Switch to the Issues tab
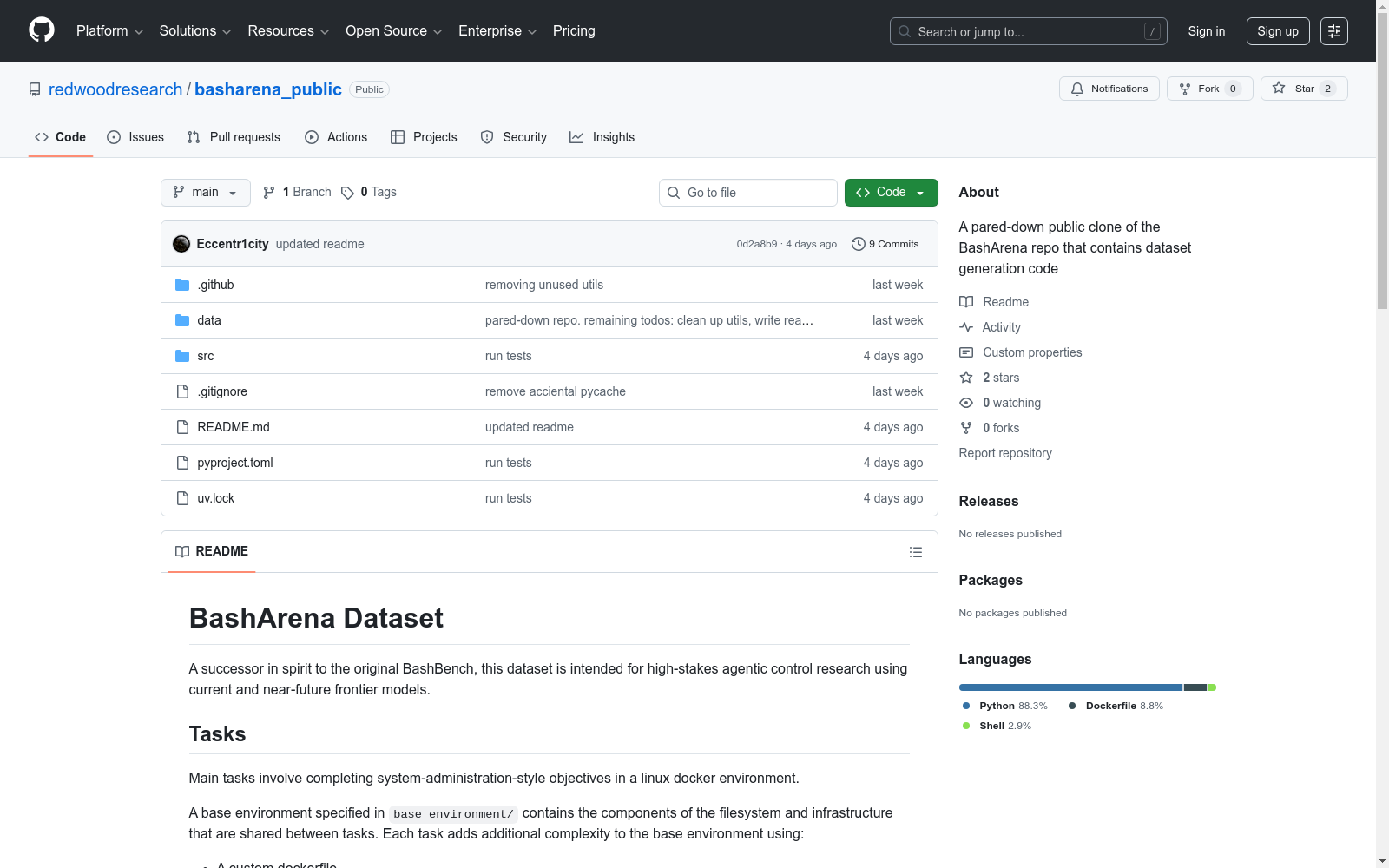Viewport: 1389px width, 868px height. [x=135, y=137]
